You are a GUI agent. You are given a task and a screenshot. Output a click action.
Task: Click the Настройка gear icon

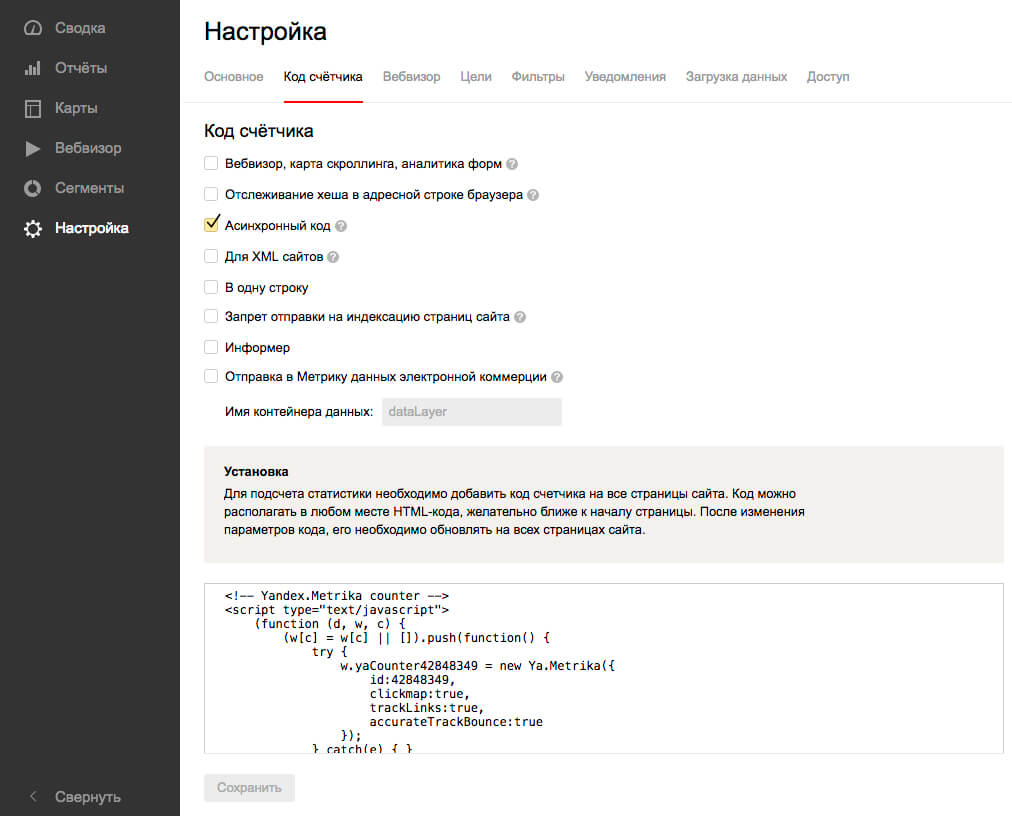pyautogui.click(x=33, y=228)
